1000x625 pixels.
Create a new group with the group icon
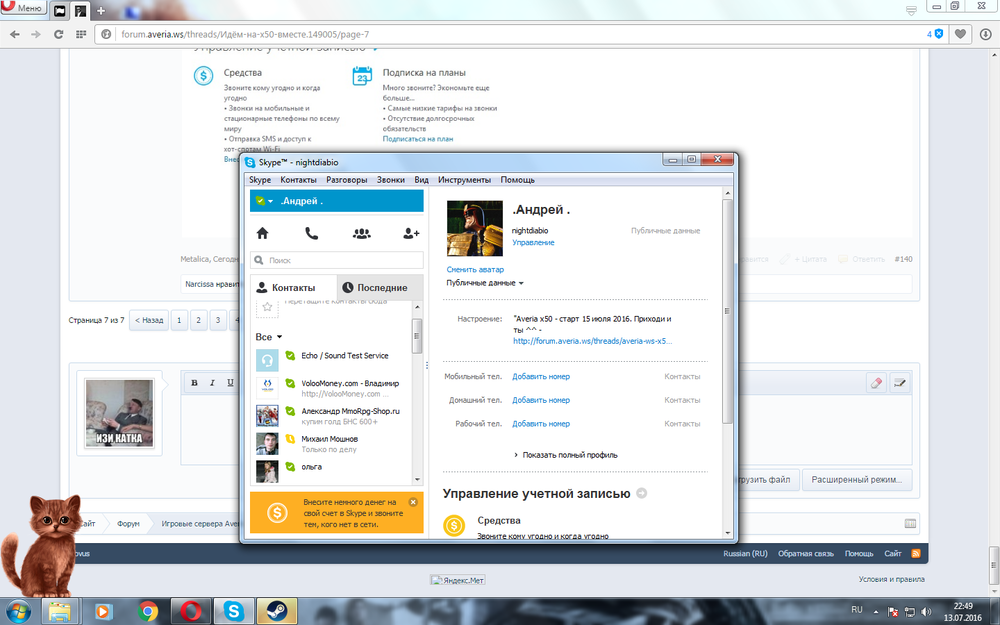[x=362, y=233]
